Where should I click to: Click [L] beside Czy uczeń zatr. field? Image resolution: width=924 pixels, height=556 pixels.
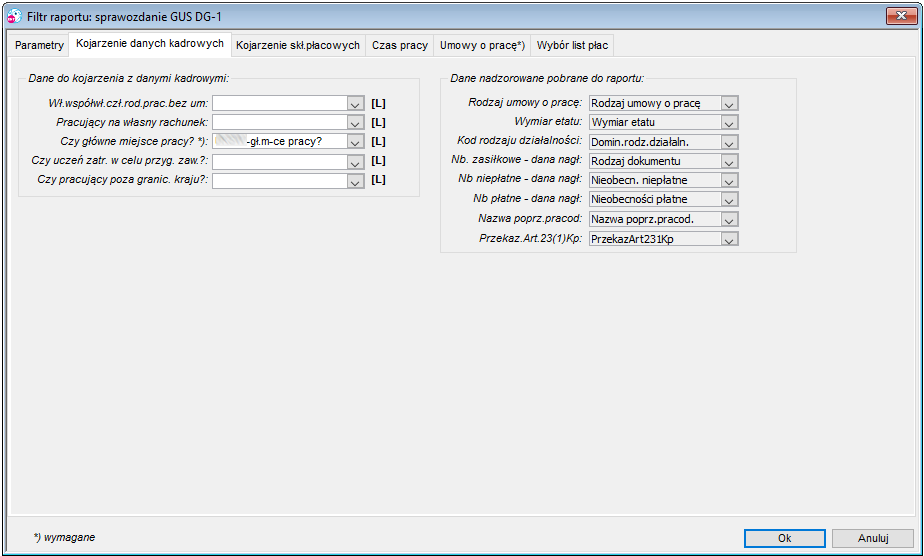(x=378, y=160)
